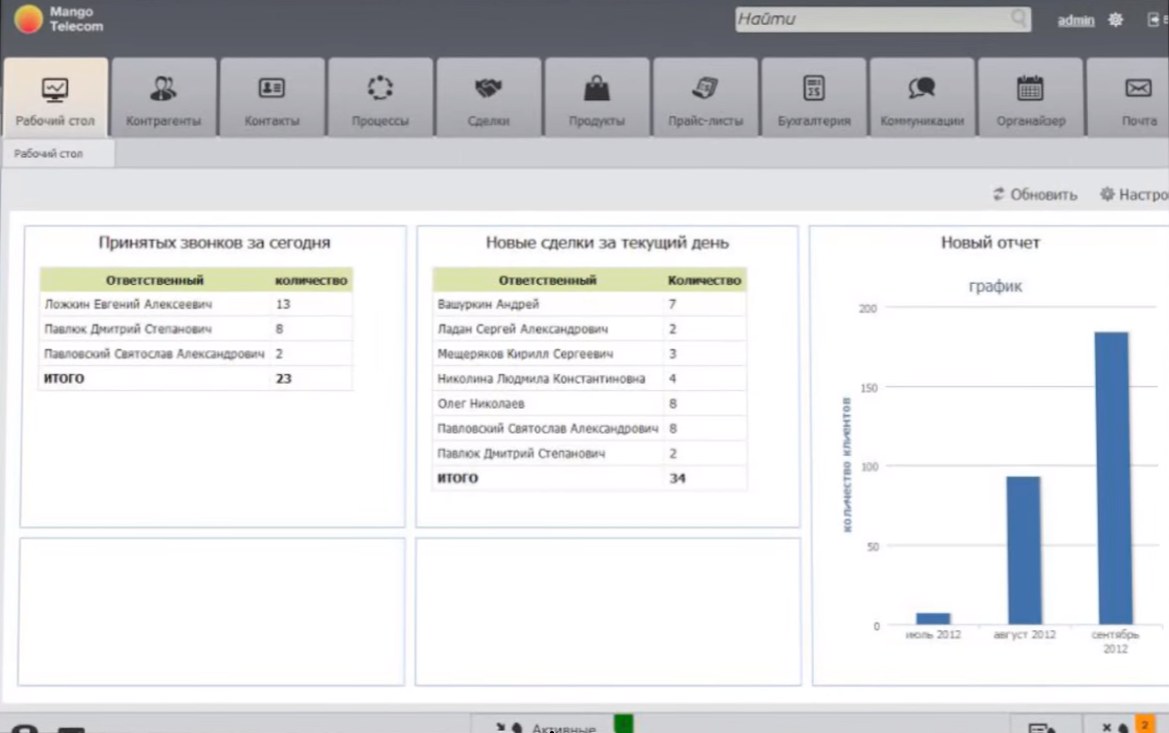This screenshot has height=733, width=1169.
Task: Click the orange notification badge with 2
Action: pyautogui.click(x=1144, y=725)
